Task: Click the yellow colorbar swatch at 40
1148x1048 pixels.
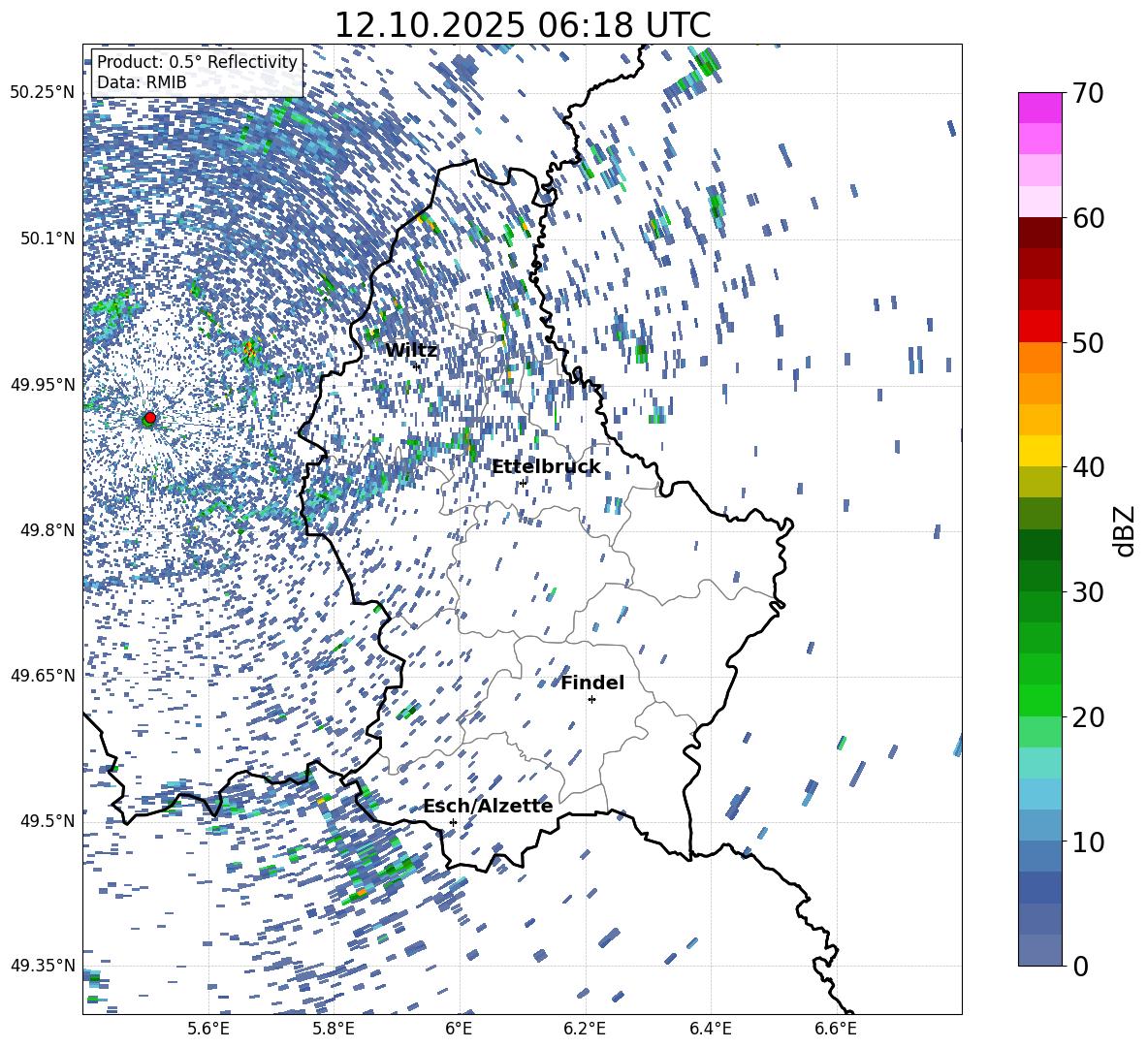Action: [x=1040, y=451]
